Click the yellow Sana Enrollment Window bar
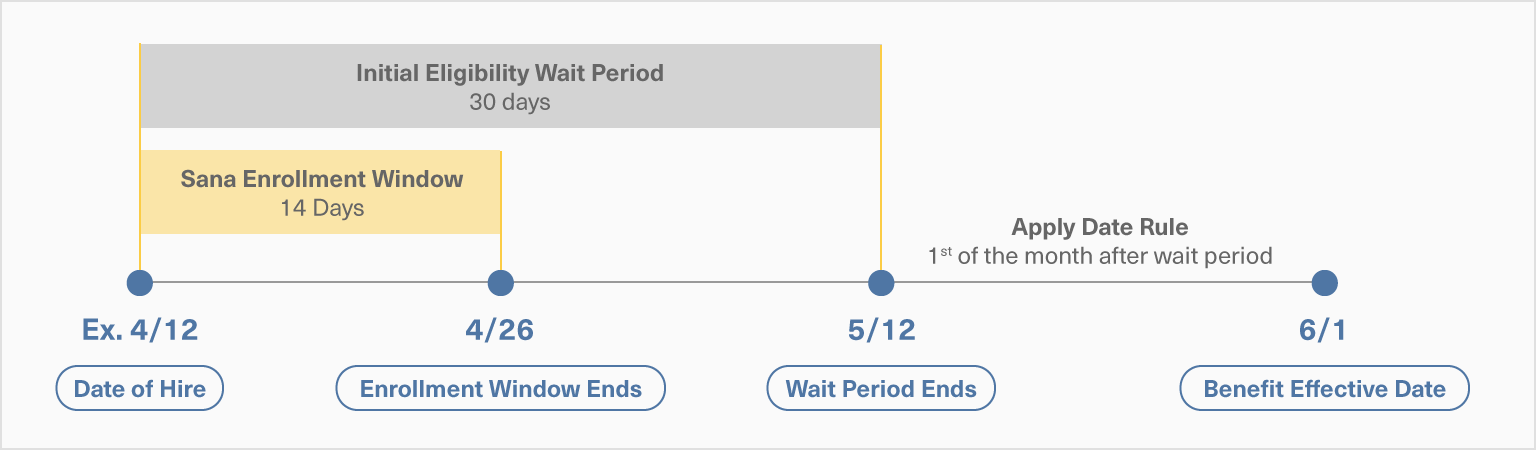This screenshot has width=1536, height=450. click(320, 192)
